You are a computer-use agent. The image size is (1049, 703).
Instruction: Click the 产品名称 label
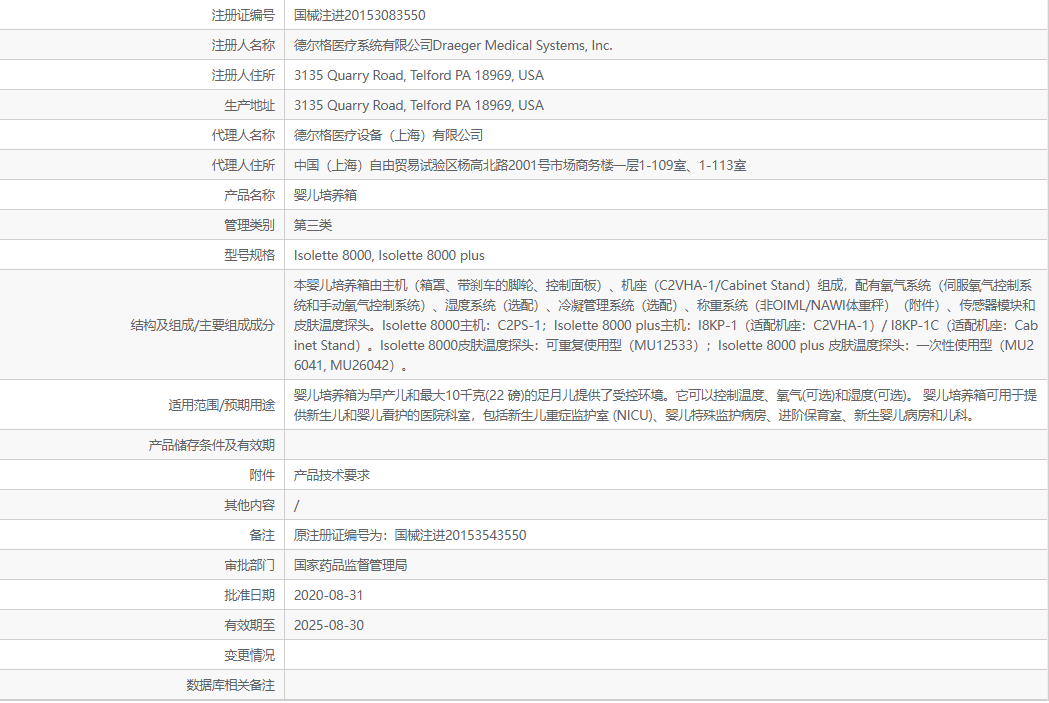click(249, 195)
